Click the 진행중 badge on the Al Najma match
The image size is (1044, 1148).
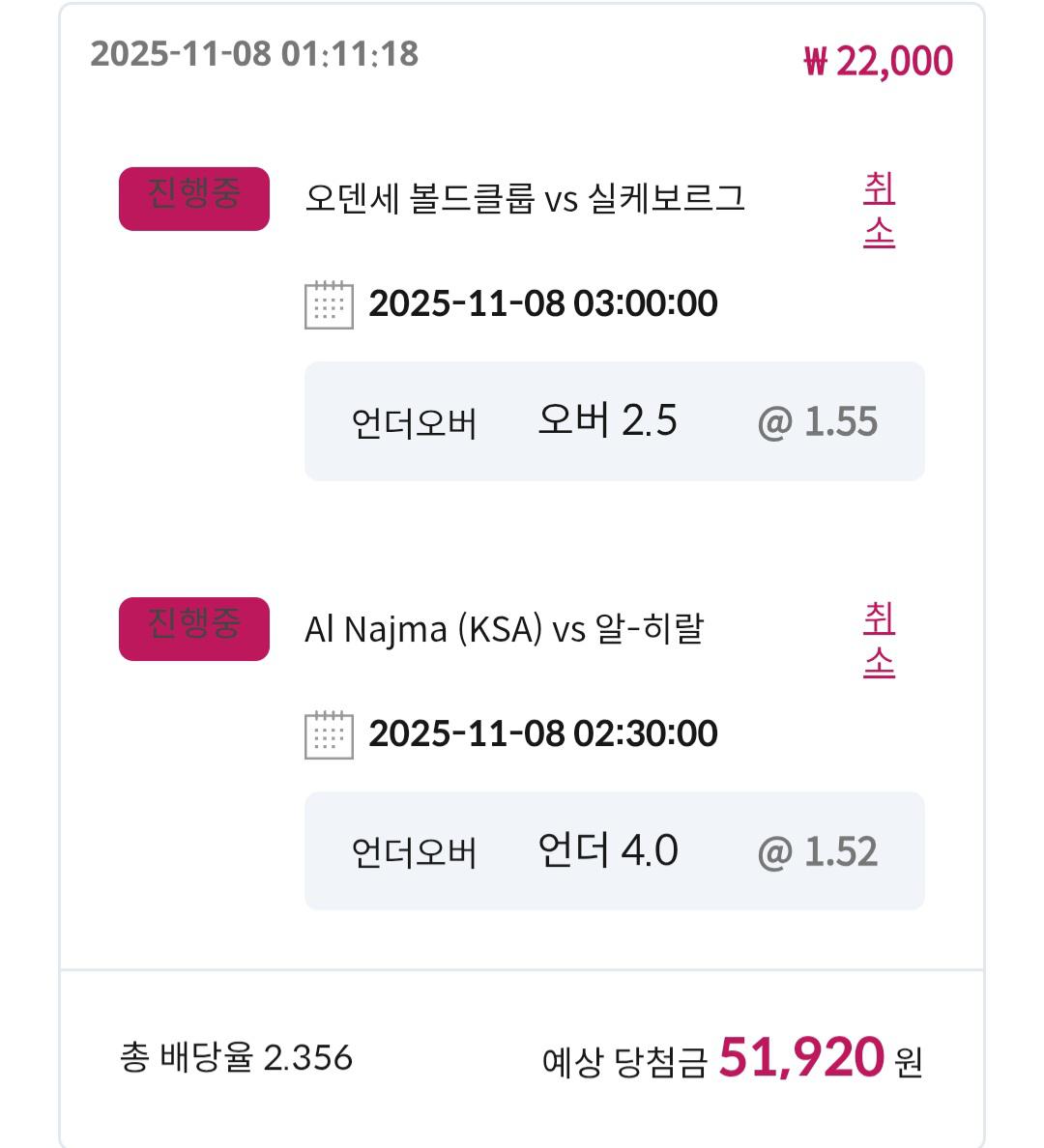pyautogui.click(x=193, y=628)
